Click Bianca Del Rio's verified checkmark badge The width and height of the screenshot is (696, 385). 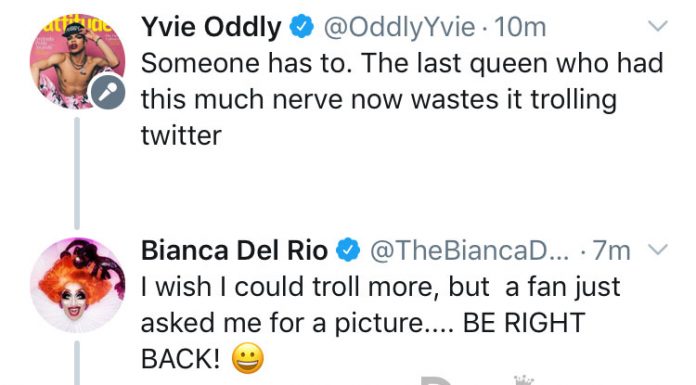click(x=348, y=250)
